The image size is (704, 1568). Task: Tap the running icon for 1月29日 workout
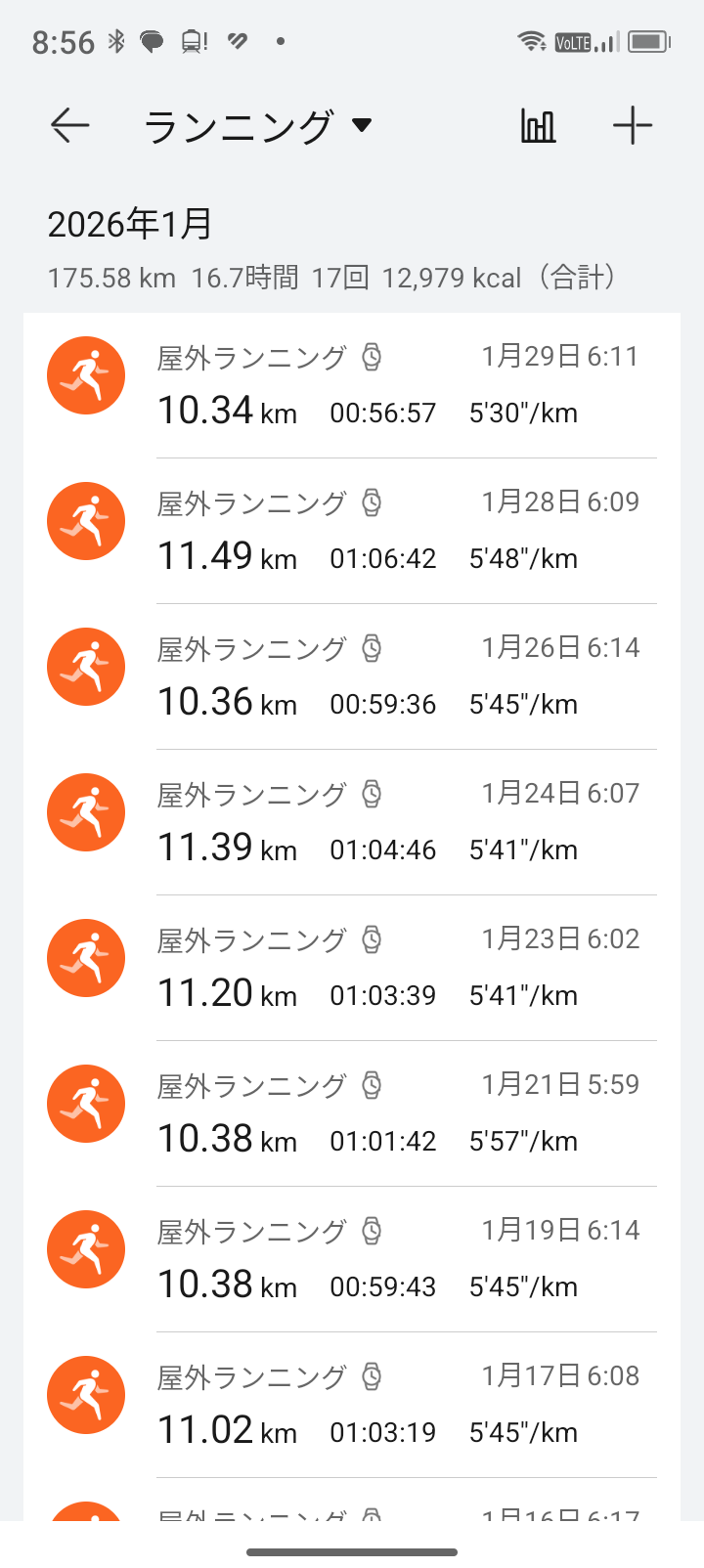[x=86, y=376]
